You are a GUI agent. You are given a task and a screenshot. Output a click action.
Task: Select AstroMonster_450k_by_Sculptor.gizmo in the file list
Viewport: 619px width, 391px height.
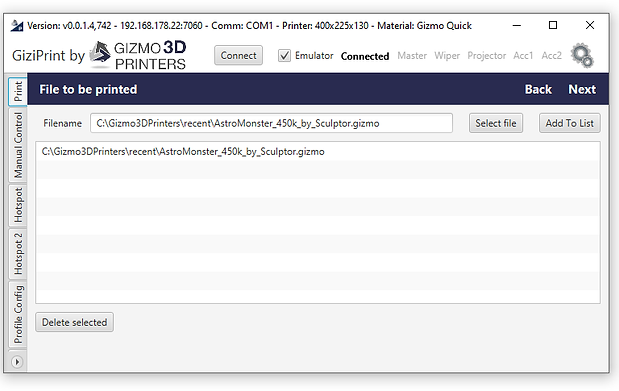click(318, 152)
